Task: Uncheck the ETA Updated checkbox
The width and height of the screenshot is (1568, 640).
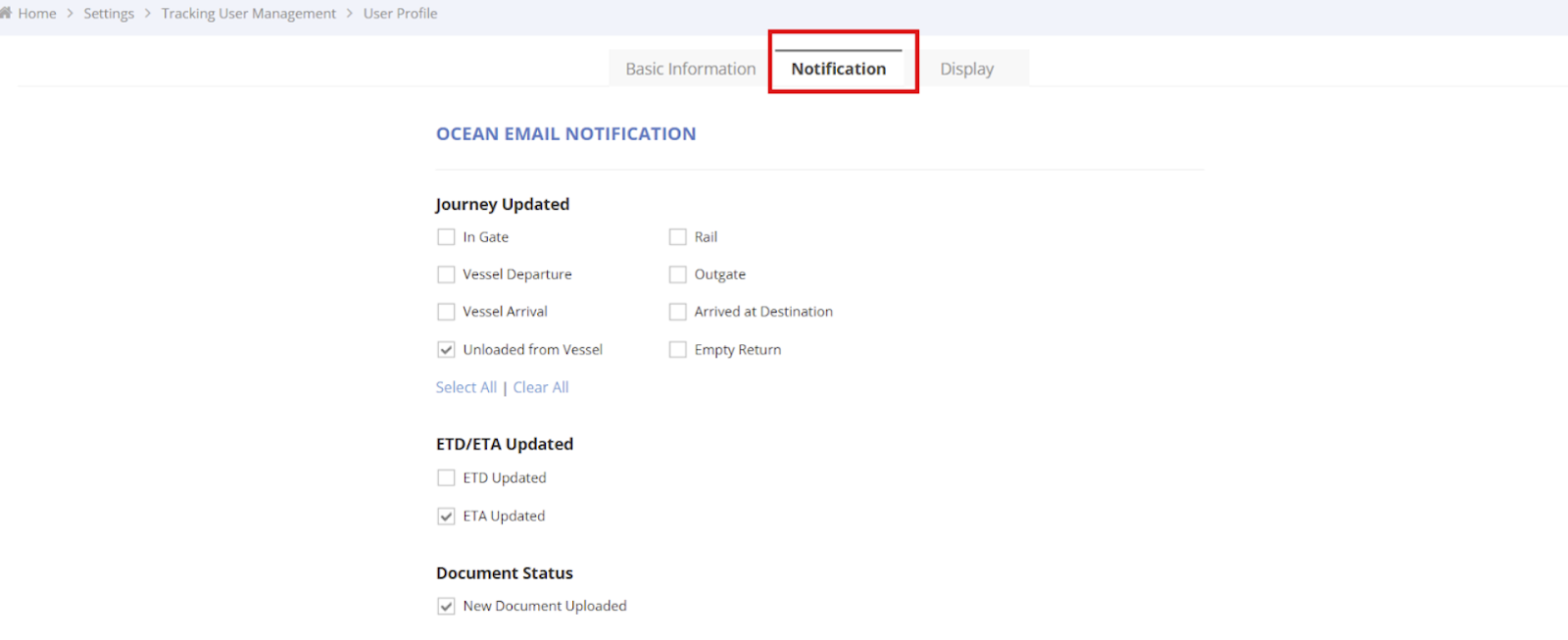Action: coord(446,517)
